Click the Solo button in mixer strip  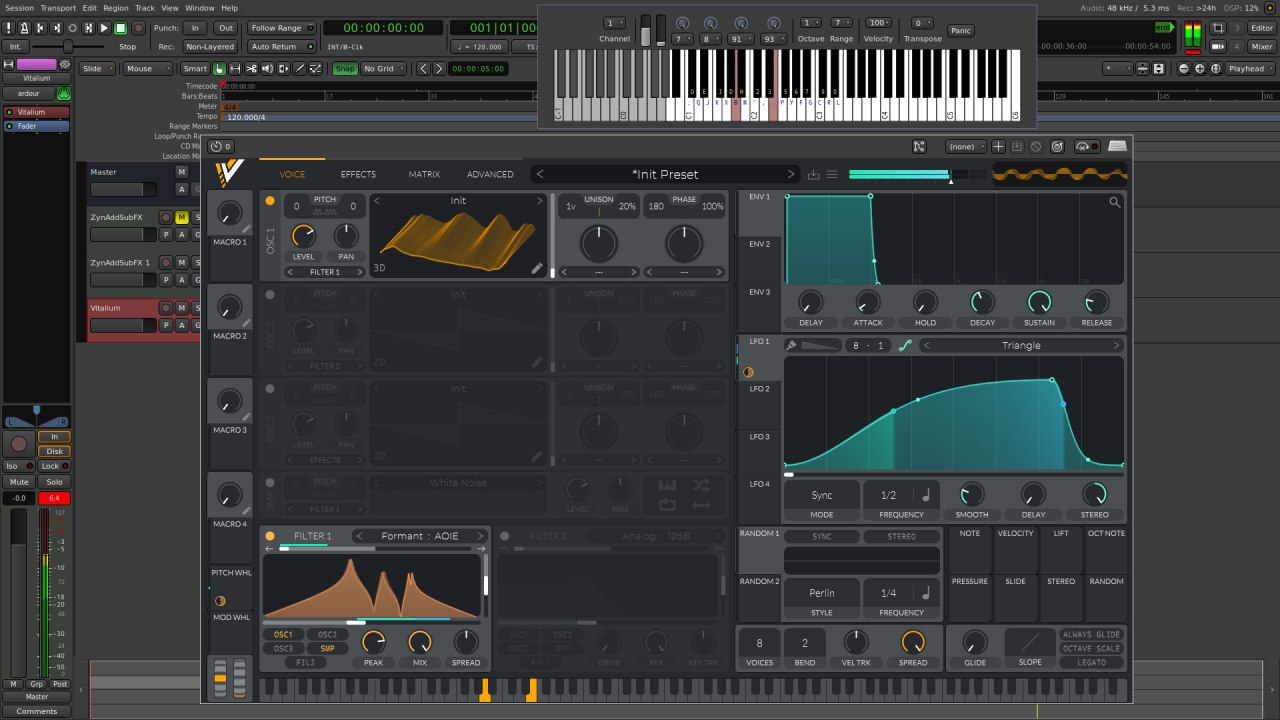(54, 482)
